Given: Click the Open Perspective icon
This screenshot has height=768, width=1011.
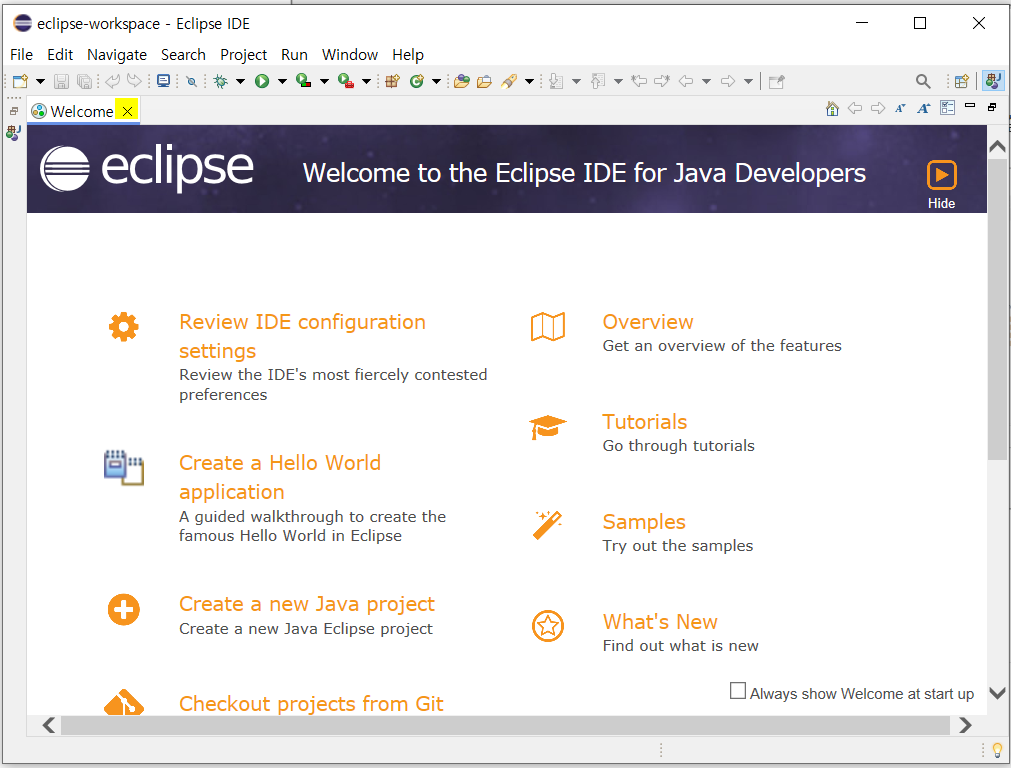Looking at the screenshot, I should [x=962, y=81].
